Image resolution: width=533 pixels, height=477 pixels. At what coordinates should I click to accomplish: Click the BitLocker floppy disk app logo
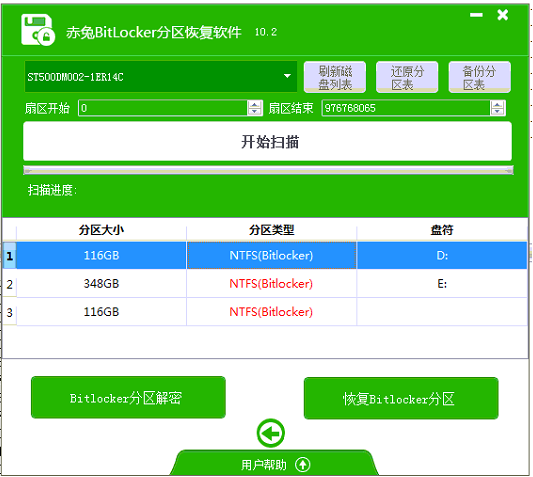[38, 30]
